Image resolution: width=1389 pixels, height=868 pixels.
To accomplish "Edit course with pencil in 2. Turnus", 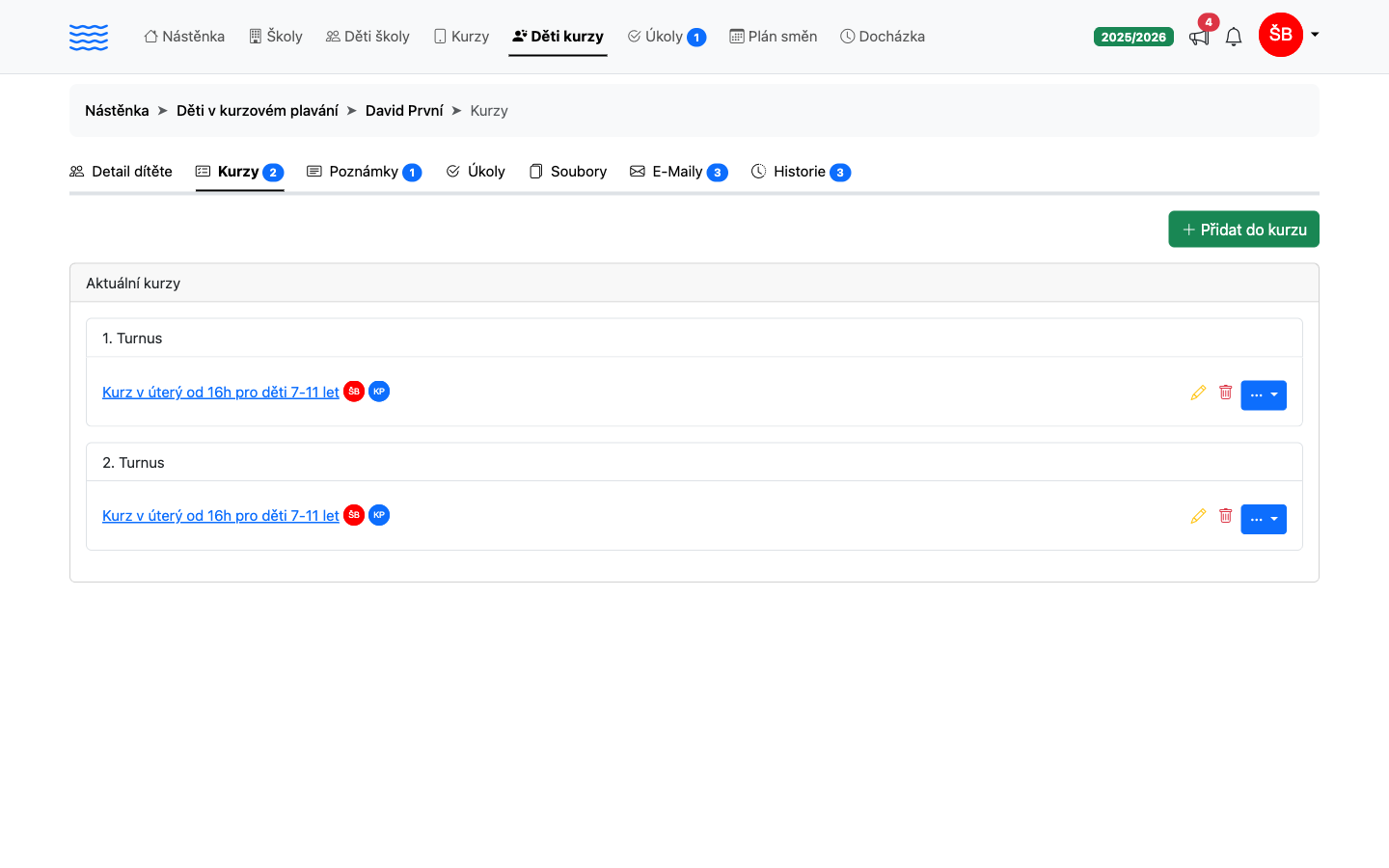I will 1198,516.
